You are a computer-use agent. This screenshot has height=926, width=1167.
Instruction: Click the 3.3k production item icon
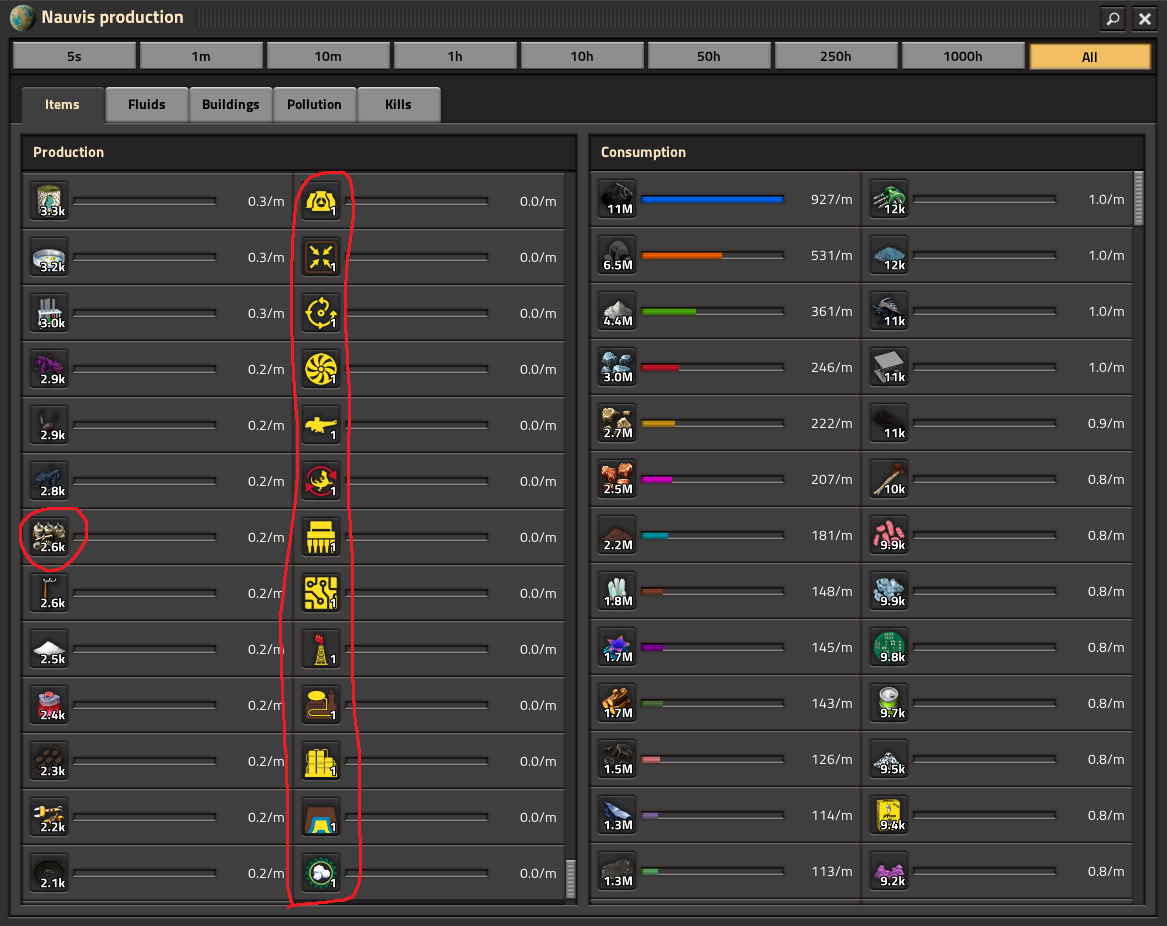pos(50,201)
